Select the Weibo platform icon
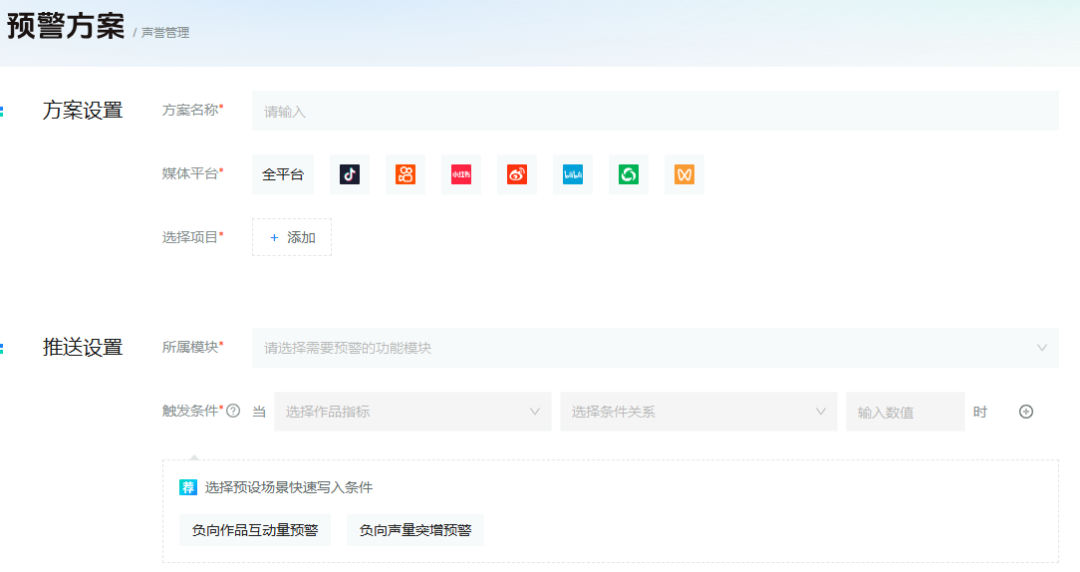Screen dimensions: 1080x572 517,174
